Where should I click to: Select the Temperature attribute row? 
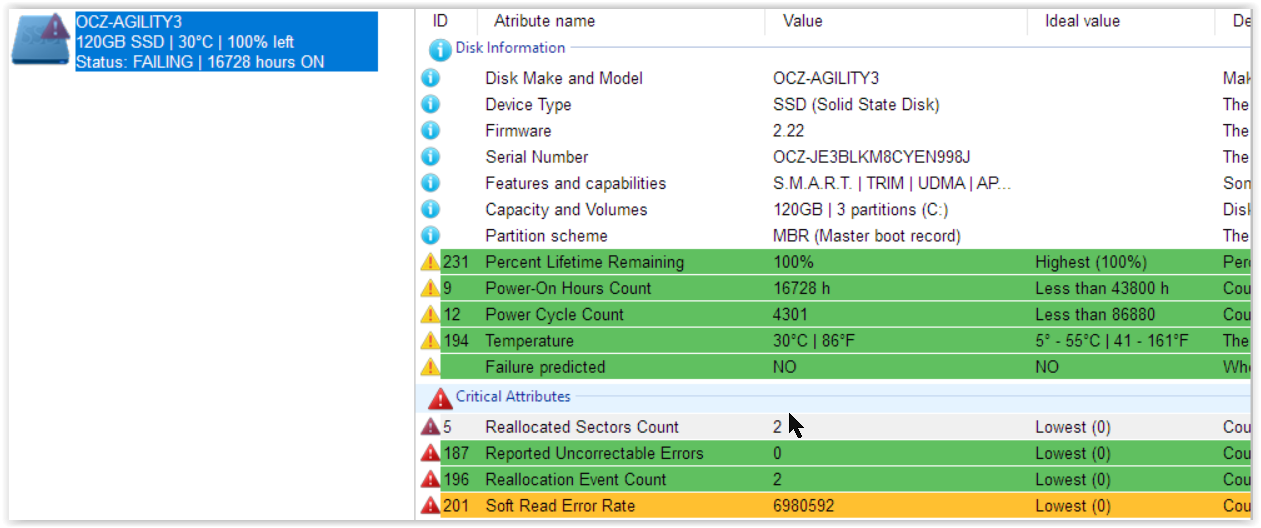pyautogui.click(x=835, y=341)
